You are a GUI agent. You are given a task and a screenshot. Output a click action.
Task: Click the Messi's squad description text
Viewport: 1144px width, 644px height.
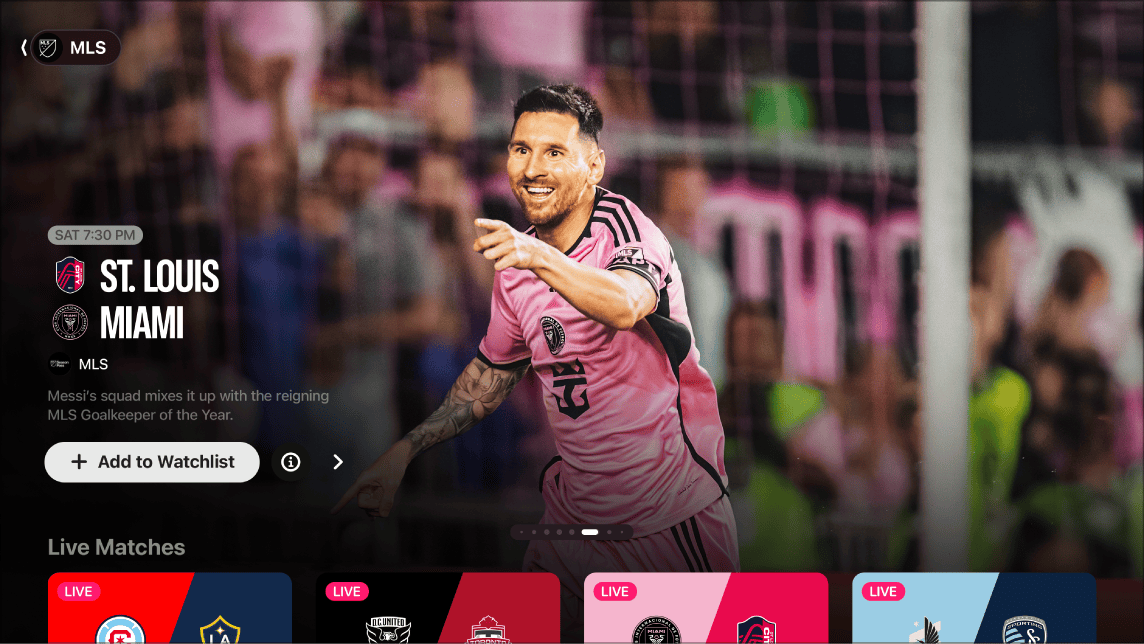click(x=188, y=406)
